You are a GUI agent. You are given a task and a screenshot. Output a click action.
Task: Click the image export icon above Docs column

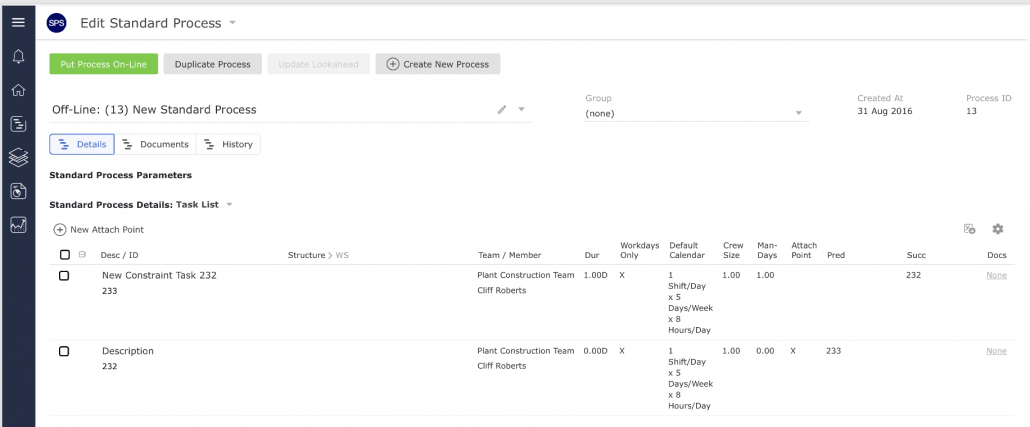click(x=970, y=229)
